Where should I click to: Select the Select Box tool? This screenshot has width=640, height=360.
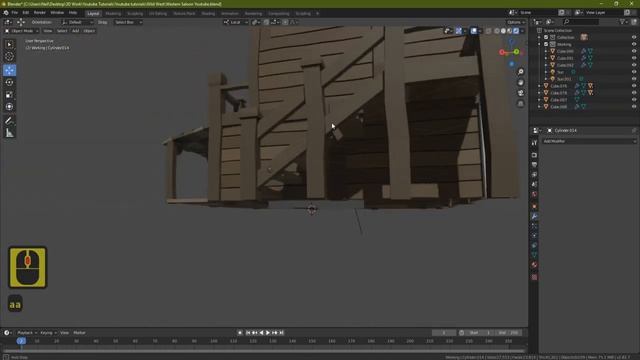9,44
